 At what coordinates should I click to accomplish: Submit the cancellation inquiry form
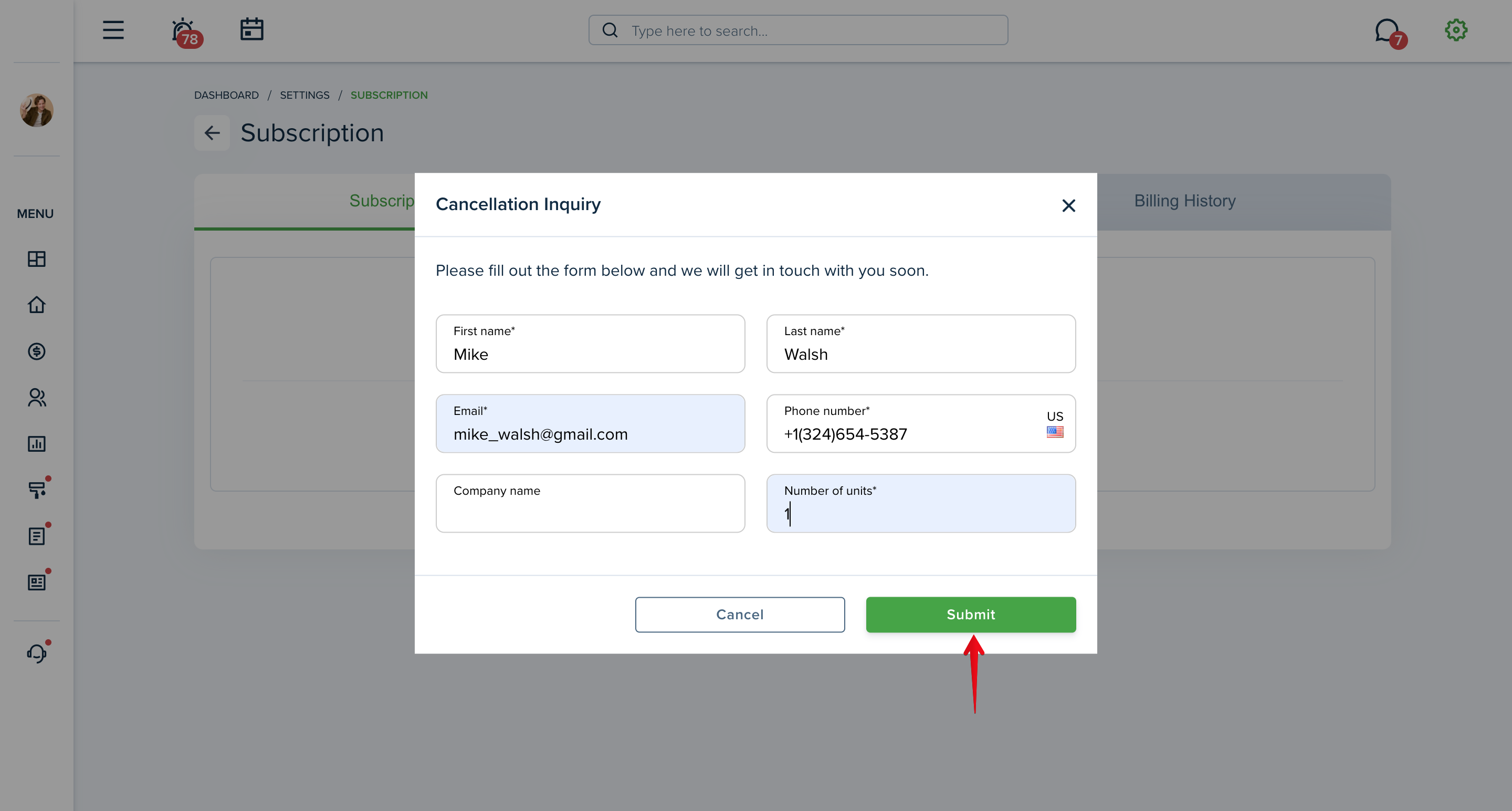(971, 614)
